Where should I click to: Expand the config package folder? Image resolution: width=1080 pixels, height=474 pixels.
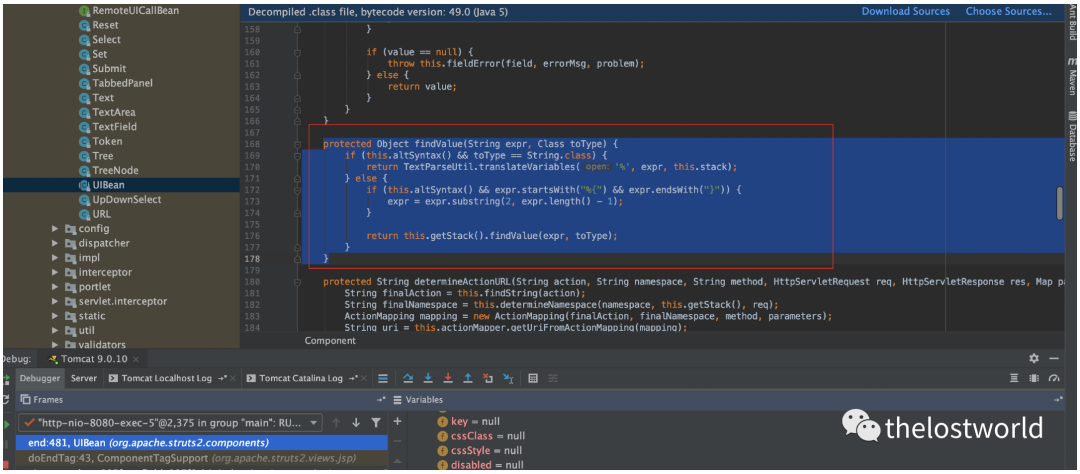pyautogui.click(x=56, y=228)
